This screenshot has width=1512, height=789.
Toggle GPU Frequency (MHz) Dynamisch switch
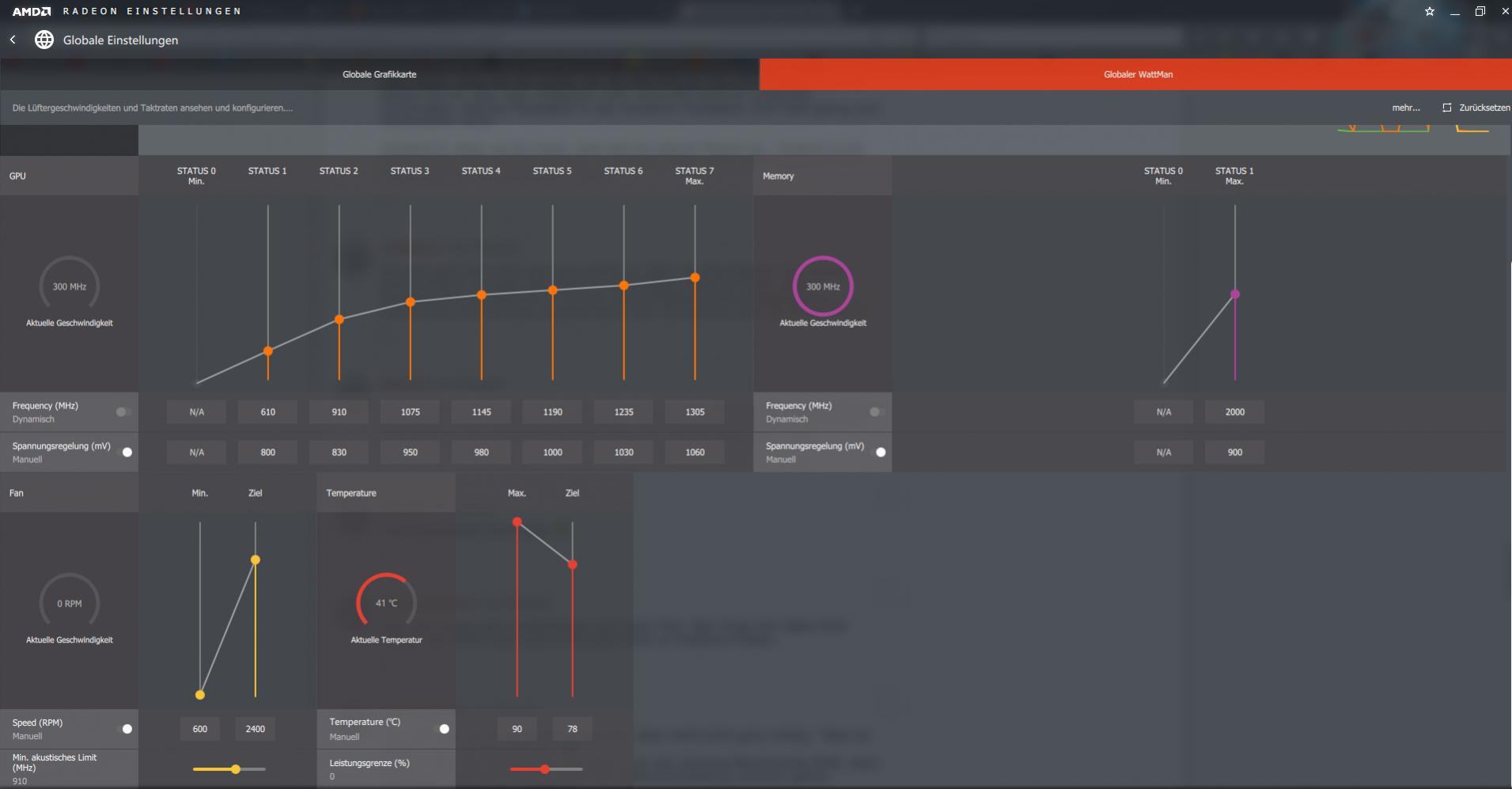point(123,412)
